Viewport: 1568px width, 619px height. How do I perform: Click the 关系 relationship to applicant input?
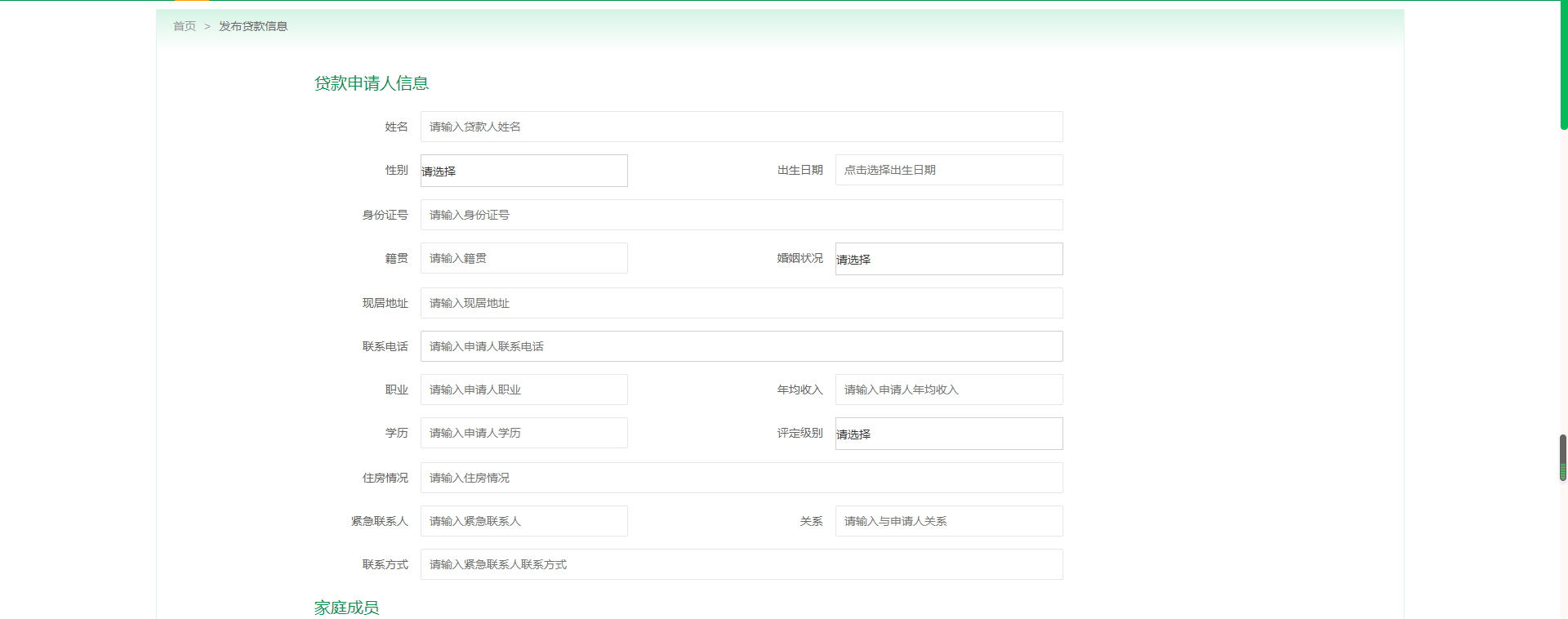(948, 521)
